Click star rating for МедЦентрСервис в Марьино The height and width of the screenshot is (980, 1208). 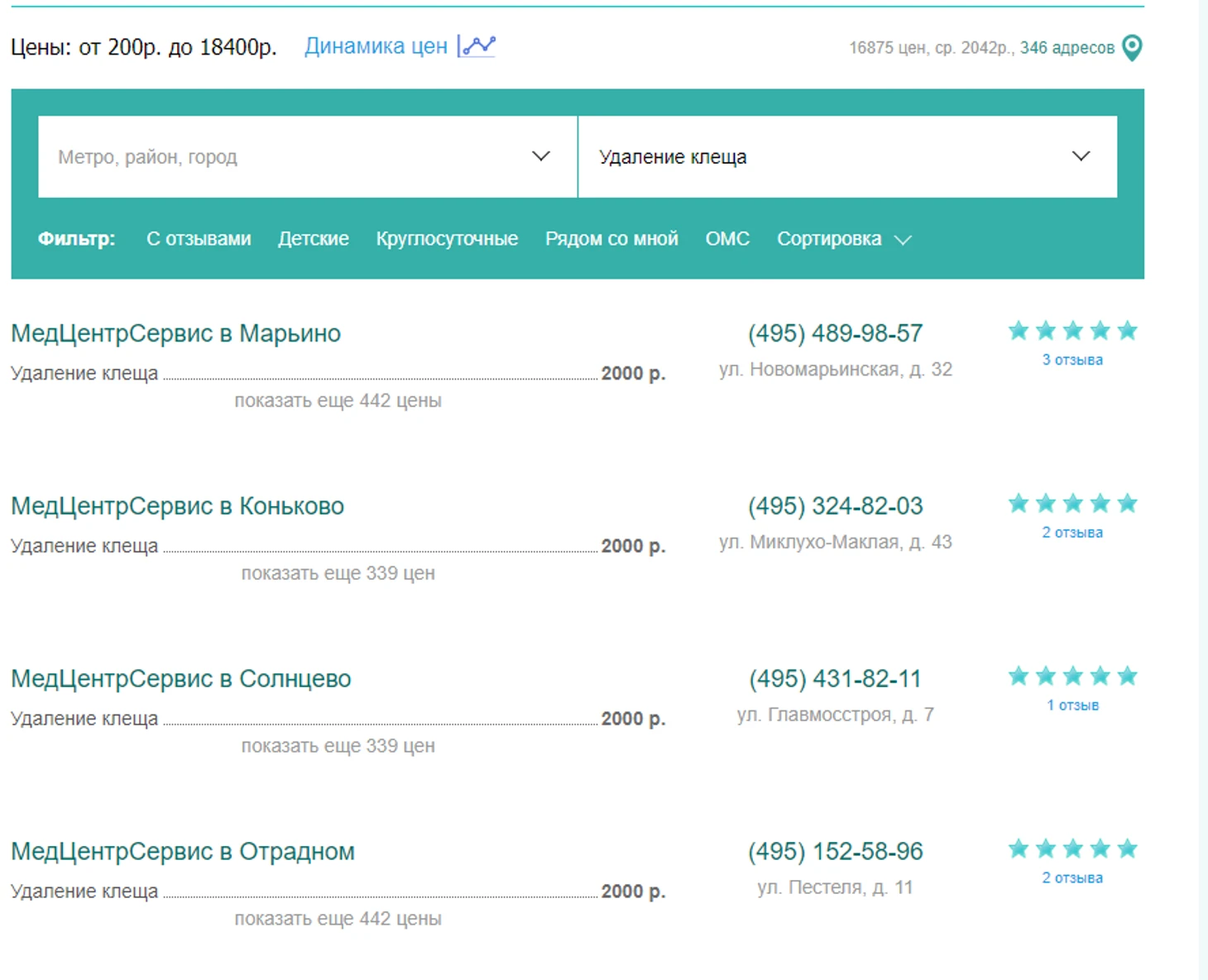pos(1072,332)
